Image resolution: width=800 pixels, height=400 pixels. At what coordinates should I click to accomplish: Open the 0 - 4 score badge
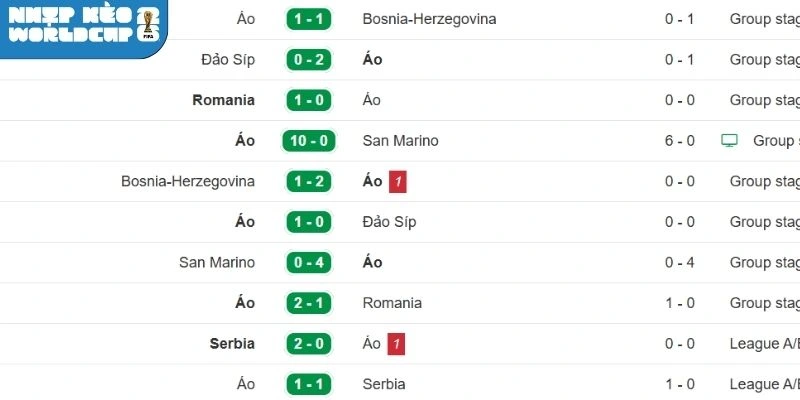tap(309, 263)
